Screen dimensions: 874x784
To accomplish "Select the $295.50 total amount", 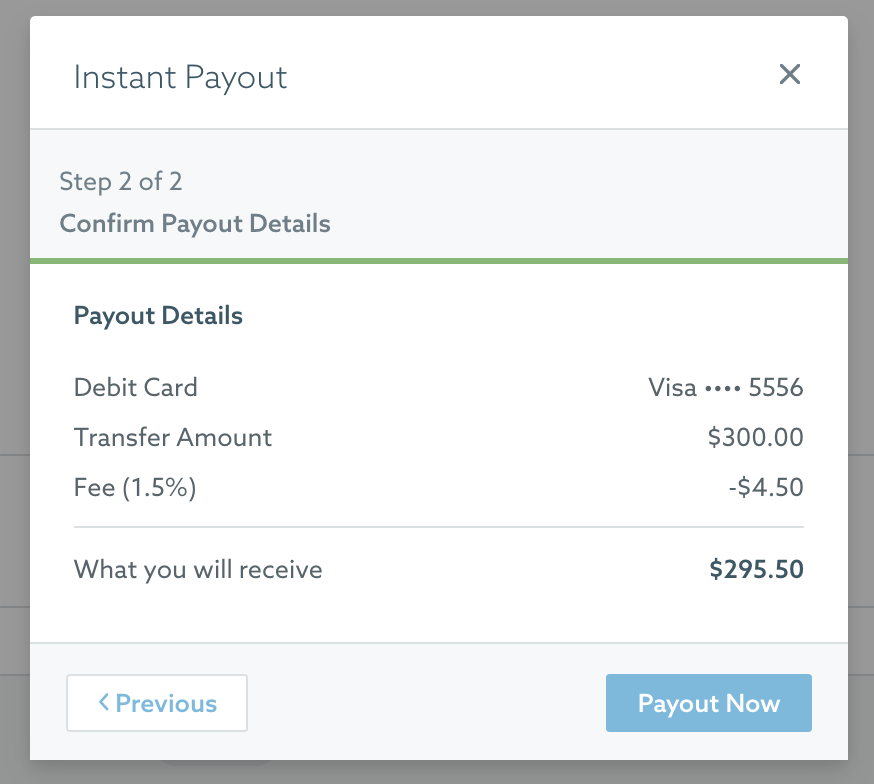I will pos(756,569).
